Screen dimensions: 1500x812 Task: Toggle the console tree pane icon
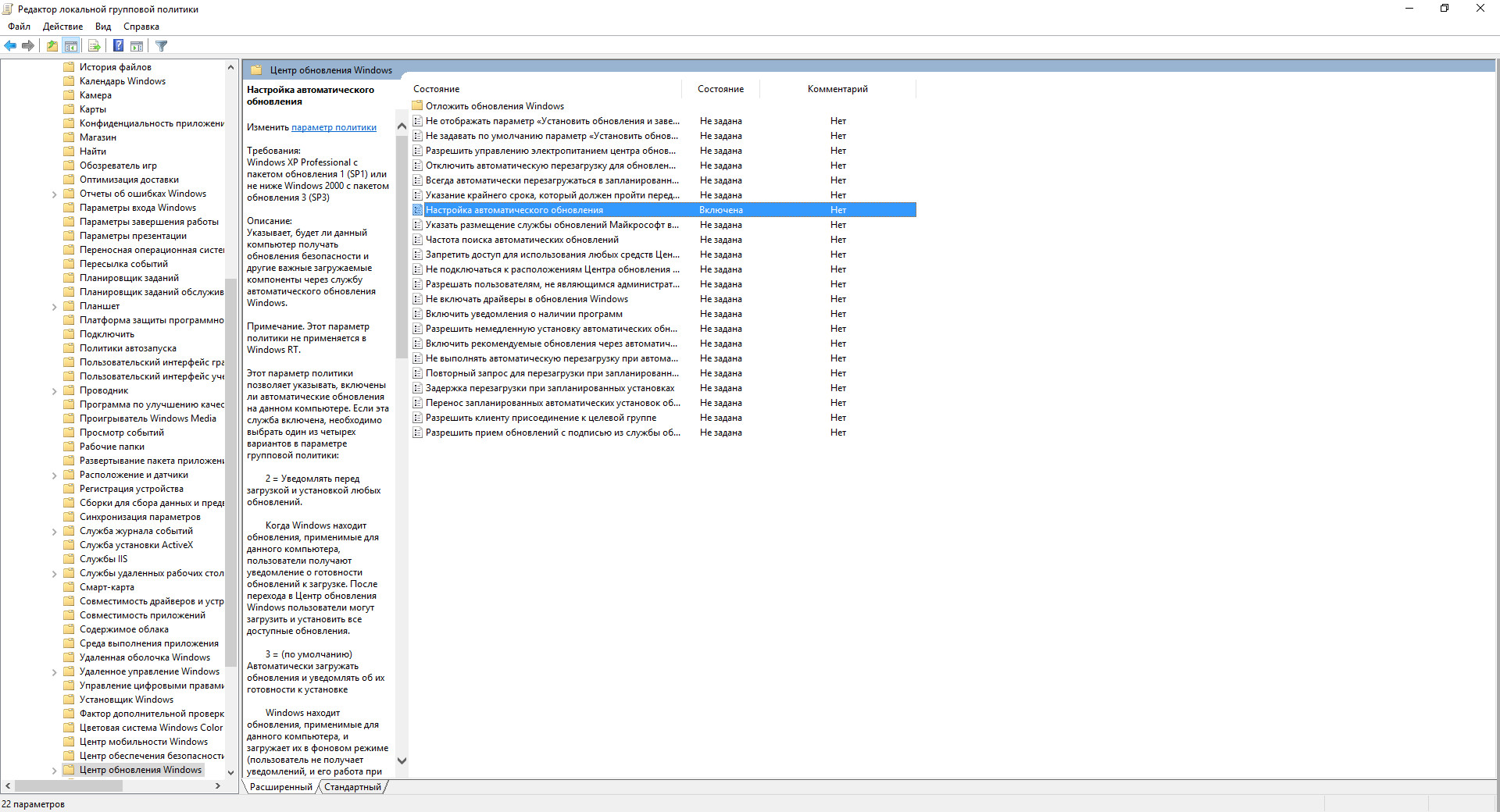point(71,46)
